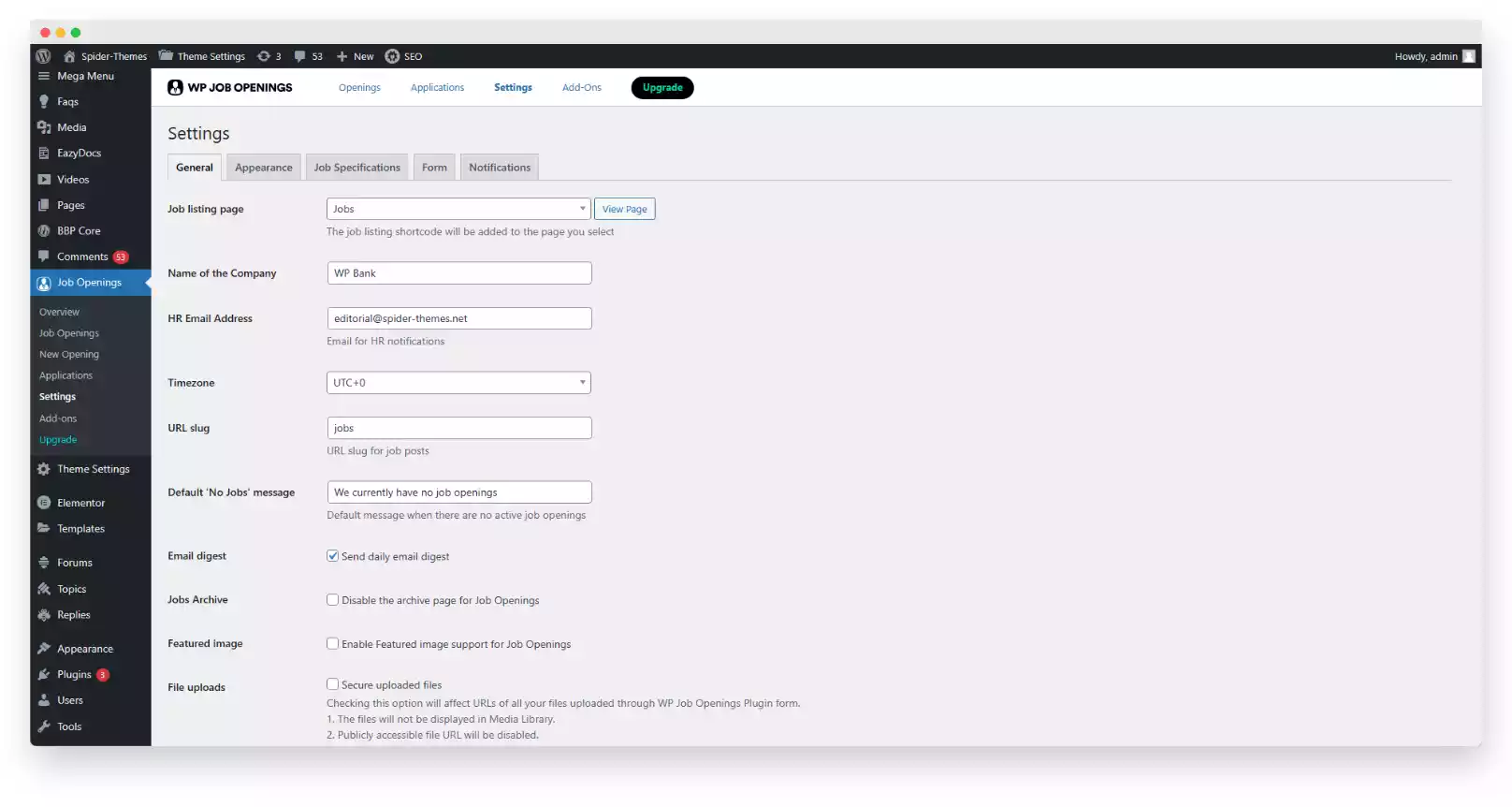Image resolution: width=1512 pixels, height=807 pixels.
Task: Open the Spider-Themes site home icon
Action: coord(69,56)
